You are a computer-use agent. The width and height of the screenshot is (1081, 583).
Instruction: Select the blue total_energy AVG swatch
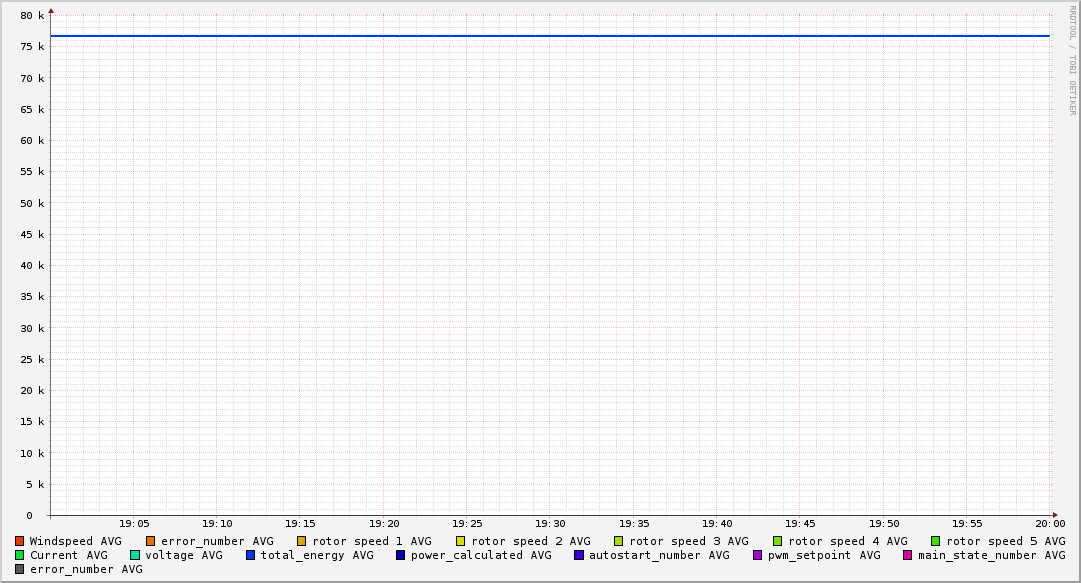[250, 555]
